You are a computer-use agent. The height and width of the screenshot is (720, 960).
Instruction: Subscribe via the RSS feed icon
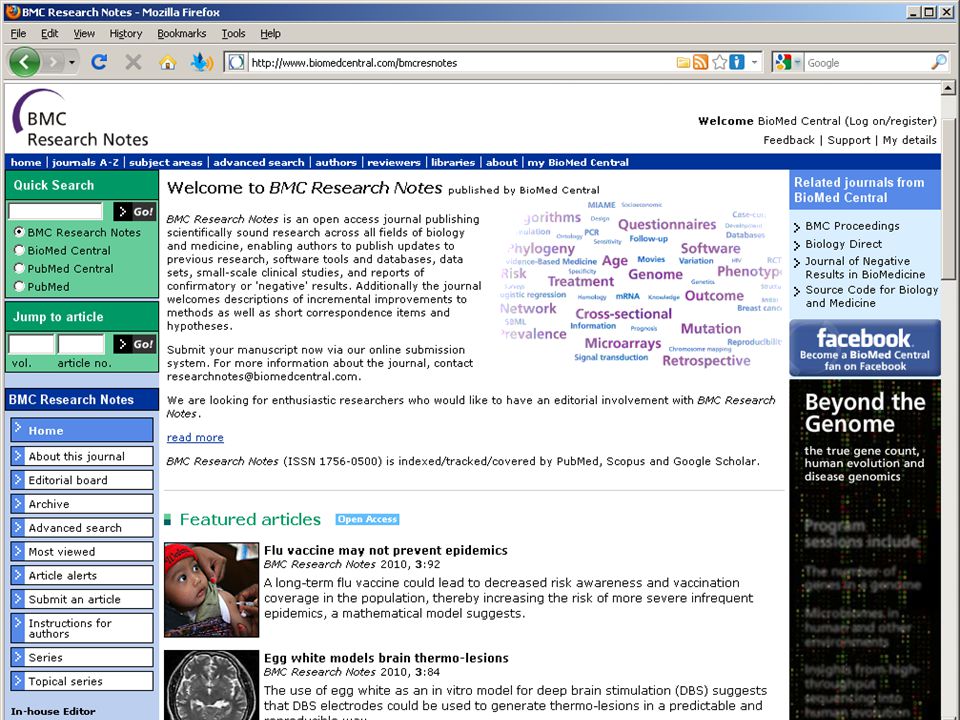(700, 62)
